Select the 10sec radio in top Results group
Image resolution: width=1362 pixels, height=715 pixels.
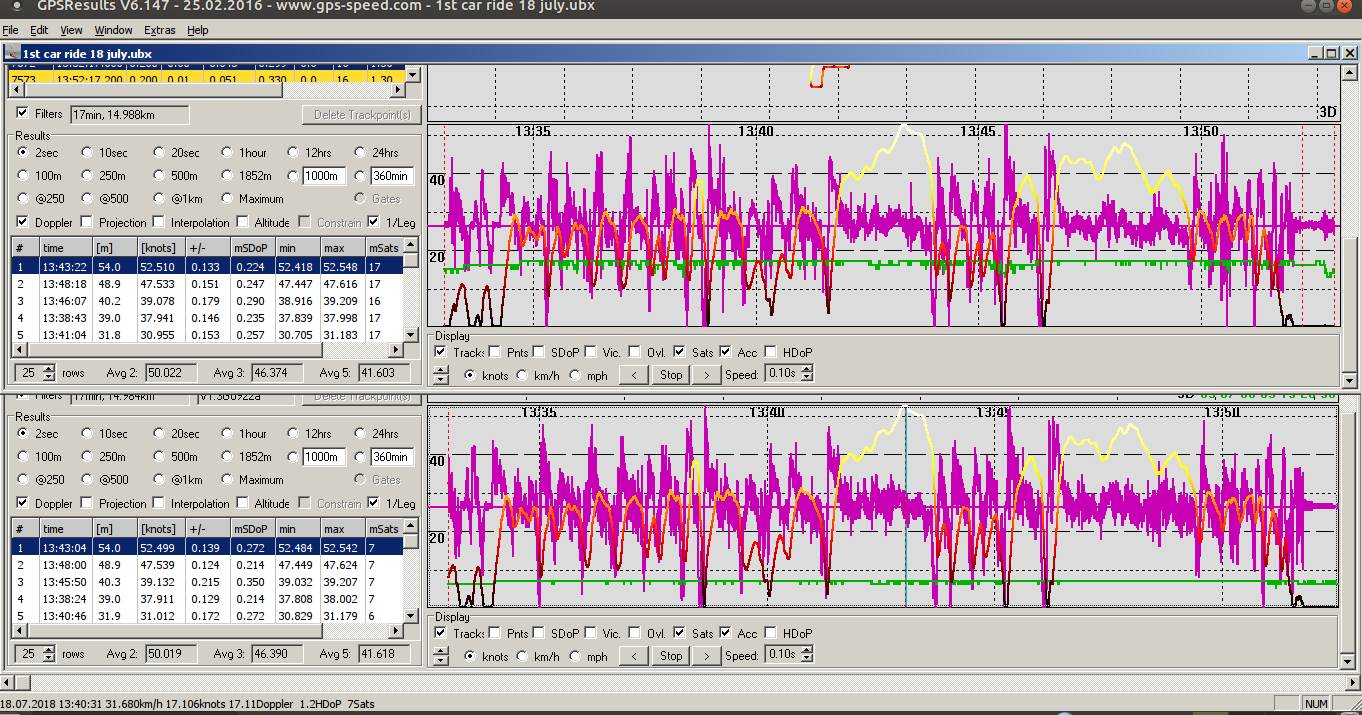(x=88, y=153)
